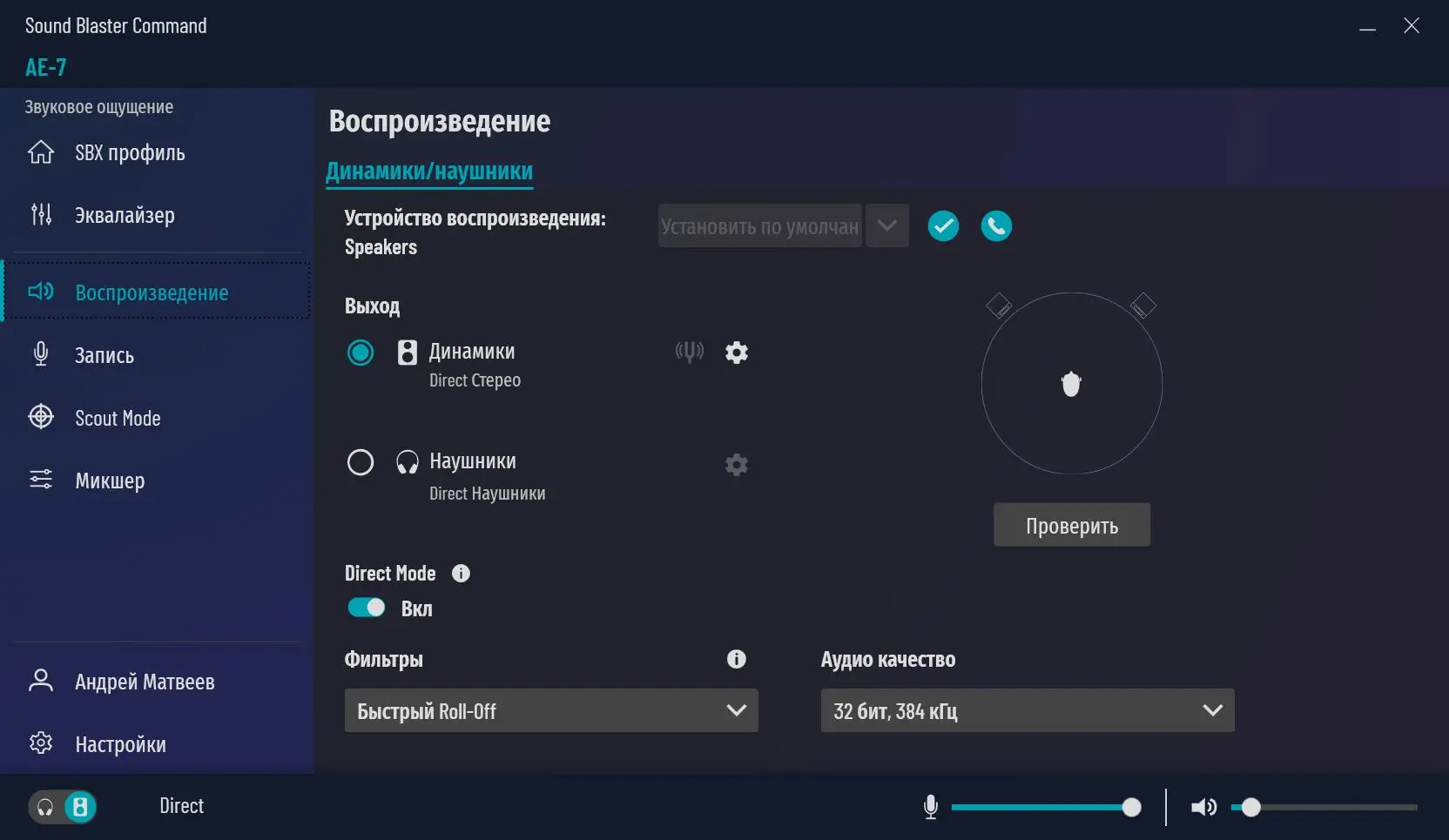Go to SBX профиль section

click(x=157, y=152)
